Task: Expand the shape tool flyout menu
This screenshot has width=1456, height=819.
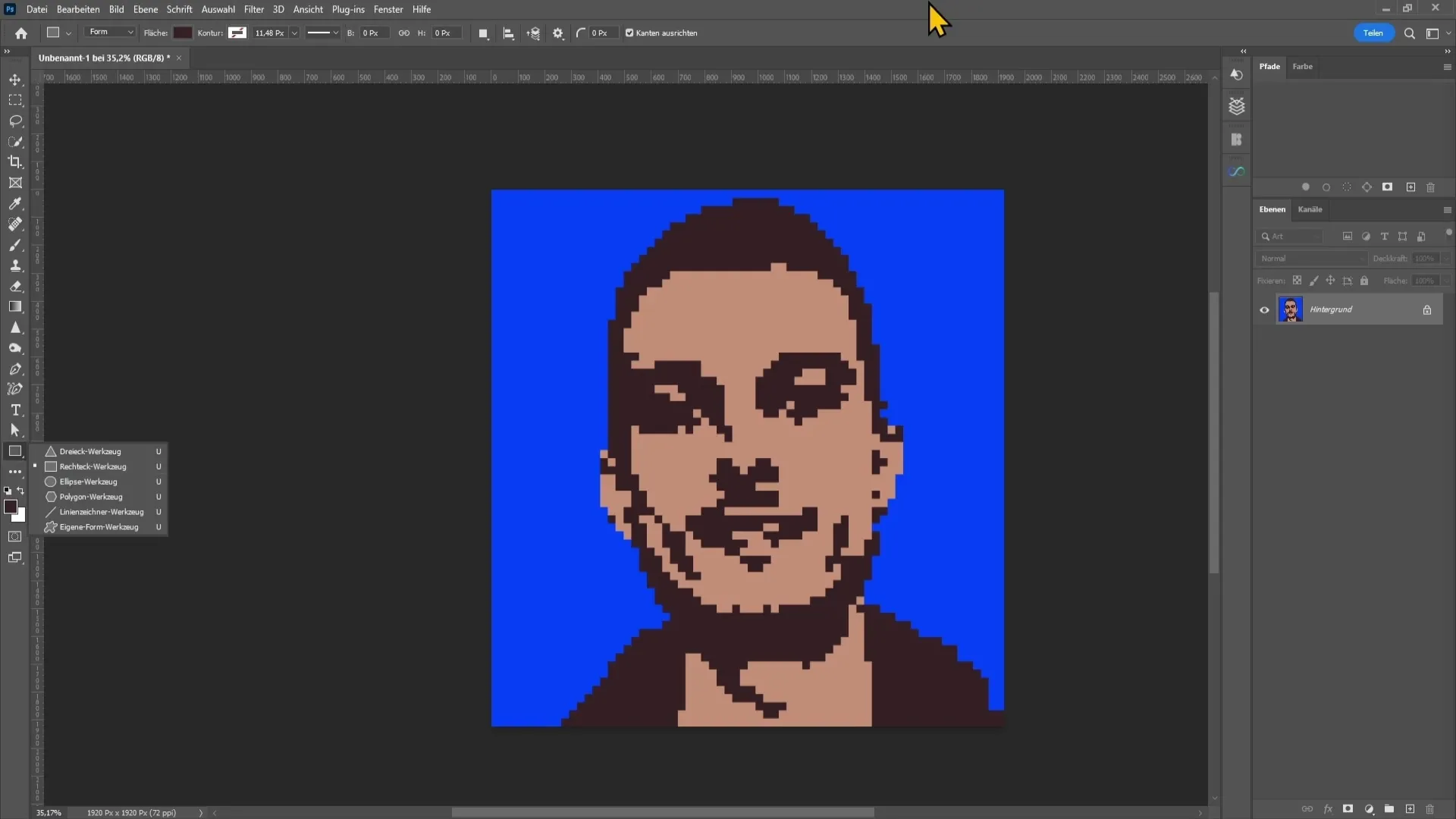Action: tap(15, 451)
